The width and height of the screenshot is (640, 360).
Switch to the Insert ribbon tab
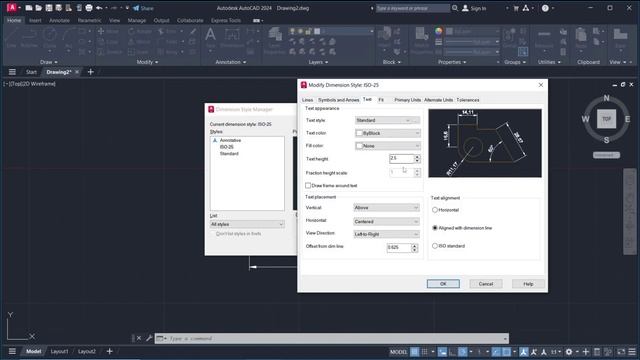pyautogui.click(x=35, y=20)
